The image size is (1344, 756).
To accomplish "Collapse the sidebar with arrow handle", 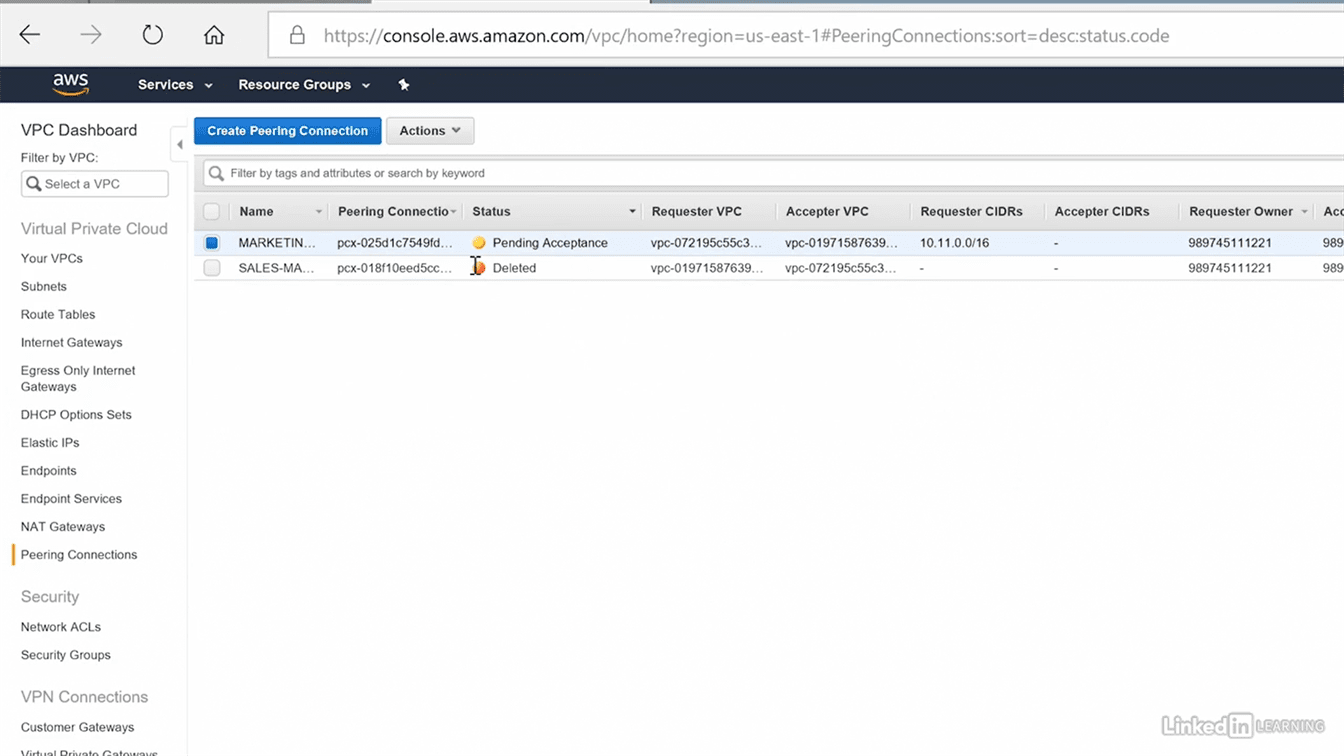I will (x=180, y=145).
